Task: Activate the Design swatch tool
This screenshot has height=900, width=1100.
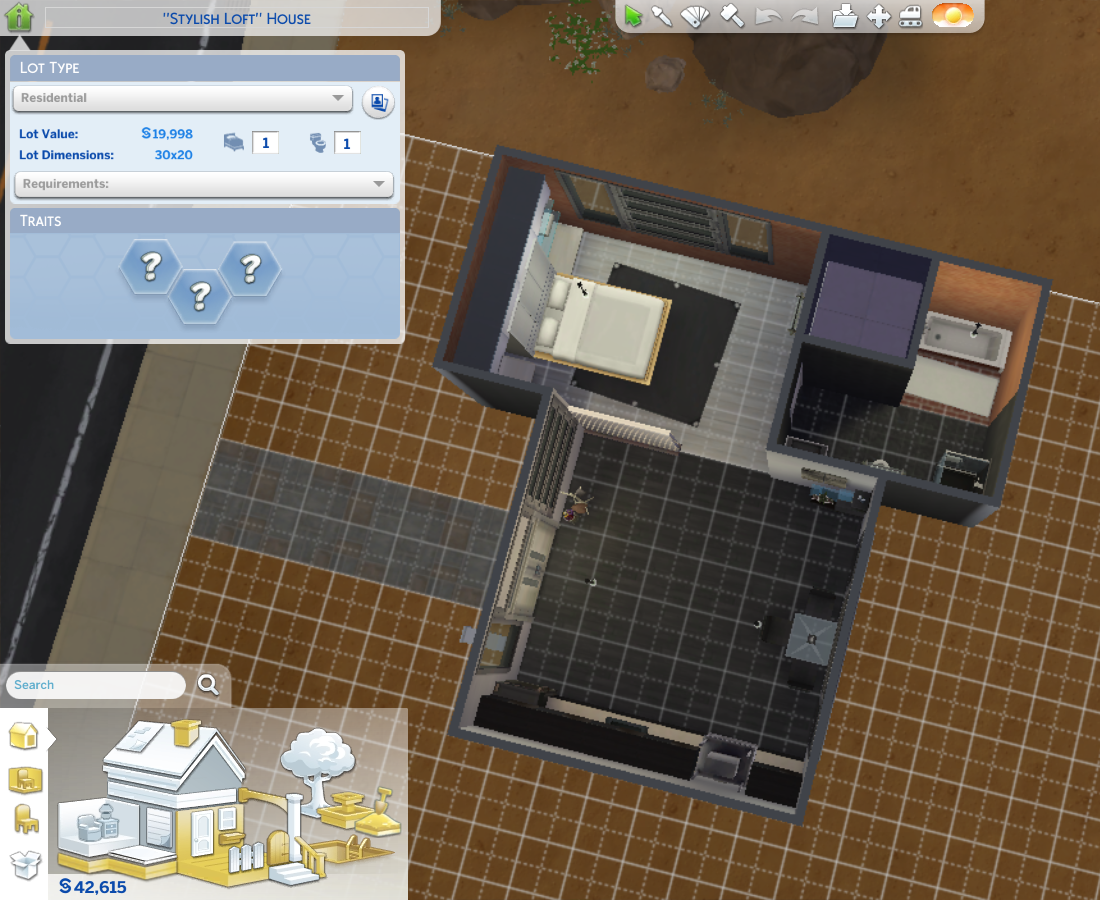Action: [695, 16]
